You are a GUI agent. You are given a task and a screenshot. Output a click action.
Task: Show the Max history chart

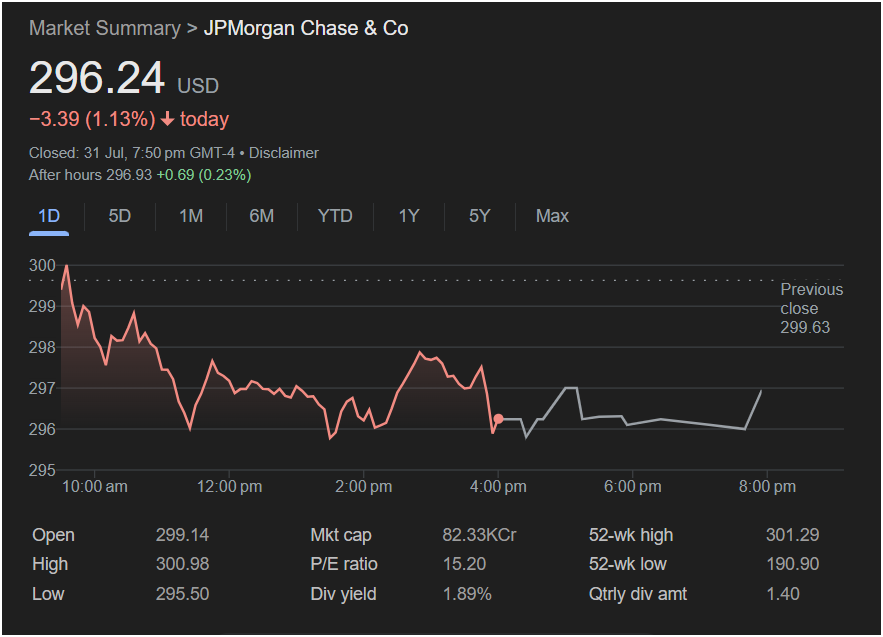tap(552, 216)
